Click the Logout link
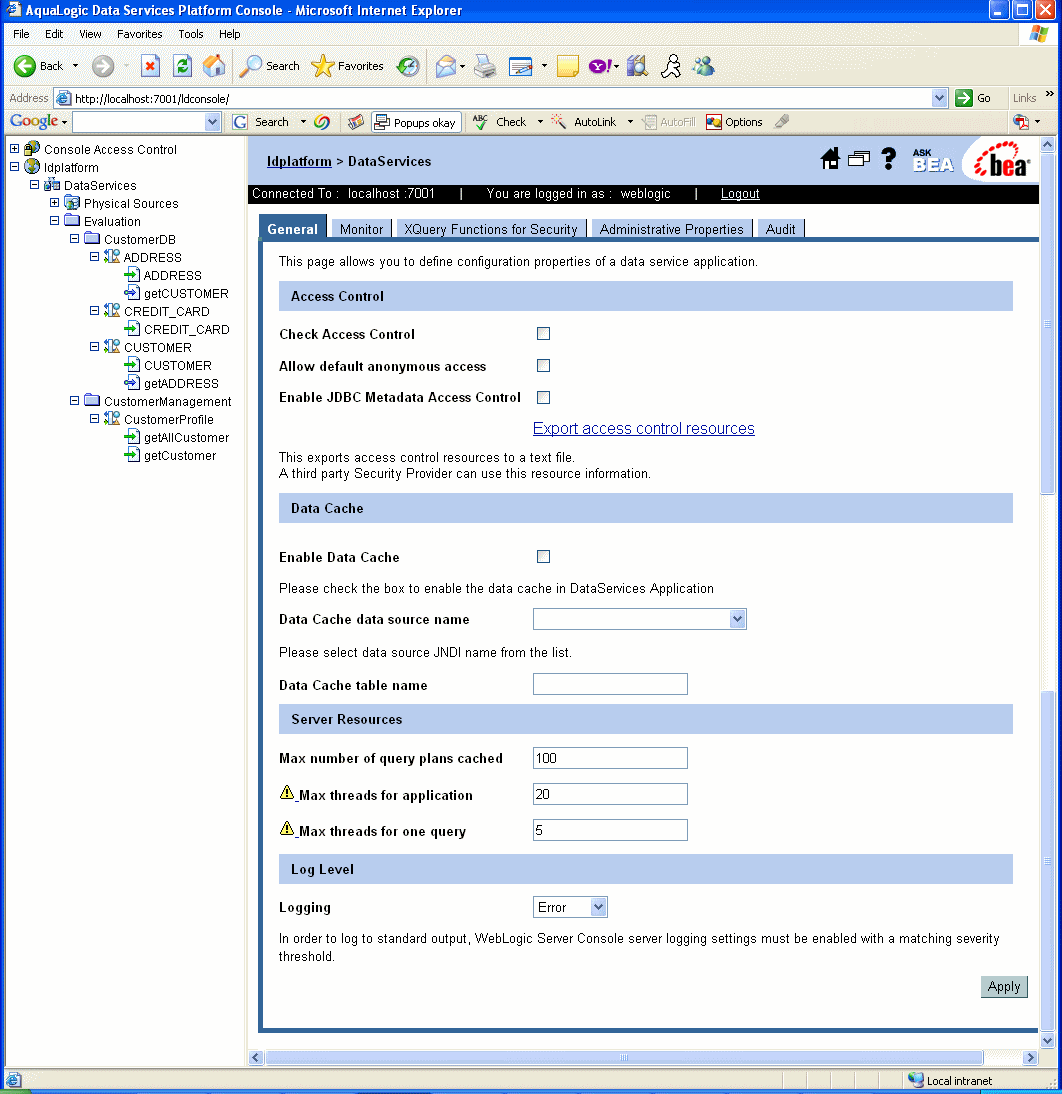Image resolution: width=1062 pixels, height=1094 pixels. (x=740, y=194)
